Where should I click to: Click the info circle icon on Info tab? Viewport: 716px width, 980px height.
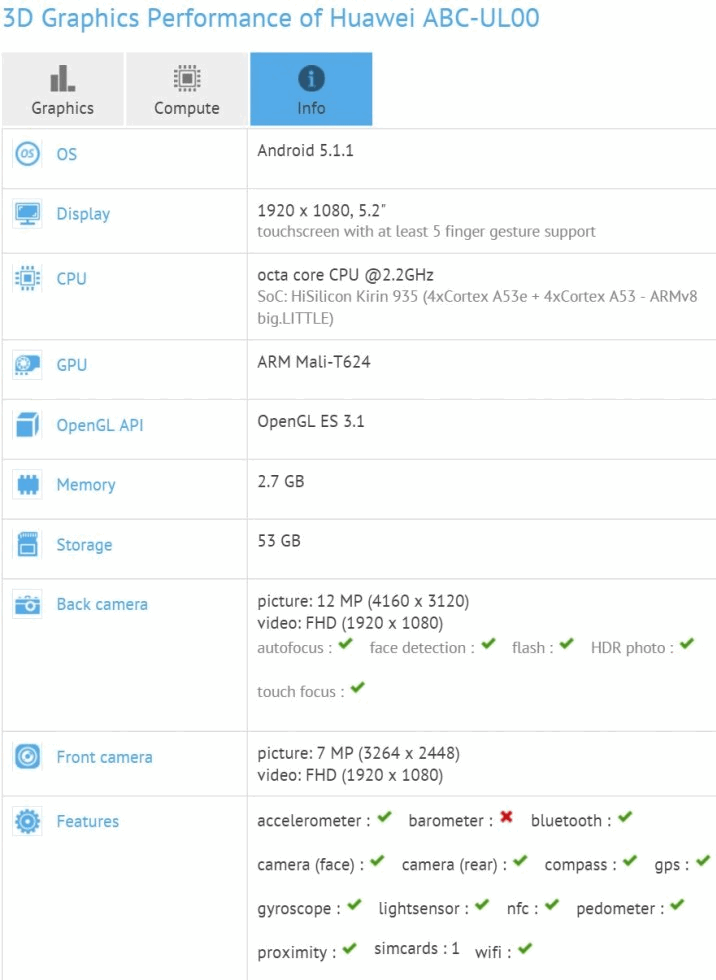pyautogui.click(x=311, y=79)
